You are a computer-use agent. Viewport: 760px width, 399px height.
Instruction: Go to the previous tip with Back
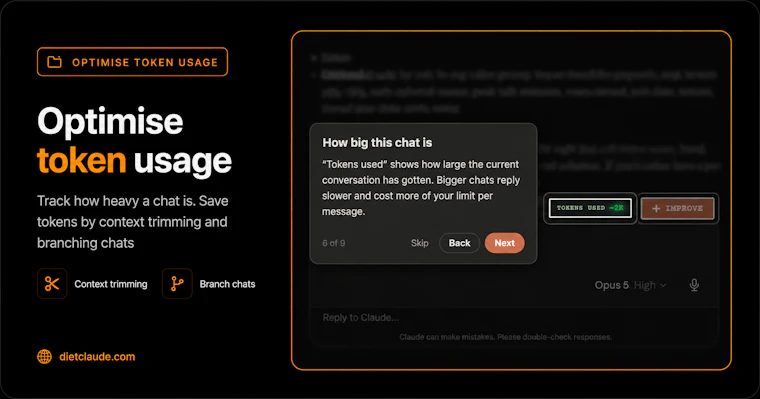[x=459, y=243]
